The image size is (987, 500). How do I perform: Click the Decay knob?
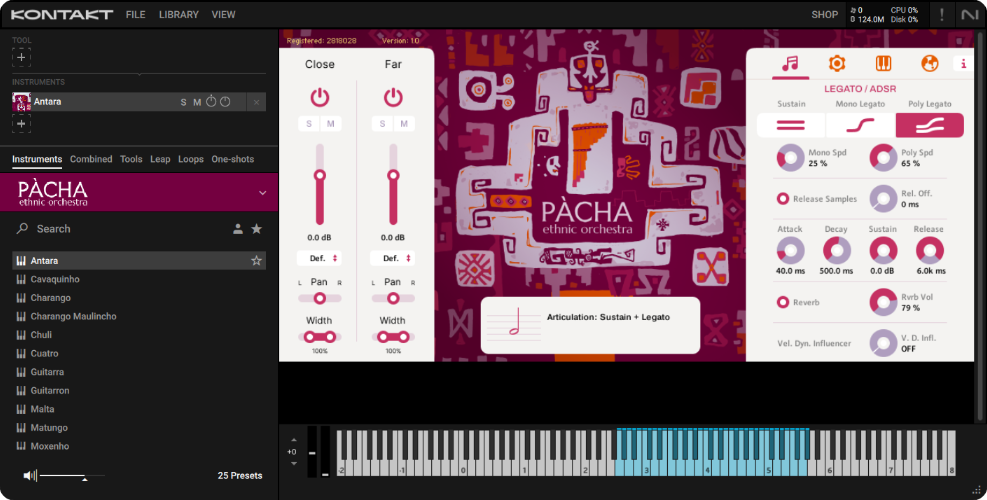pyautogui.click(x=837, y=251)
